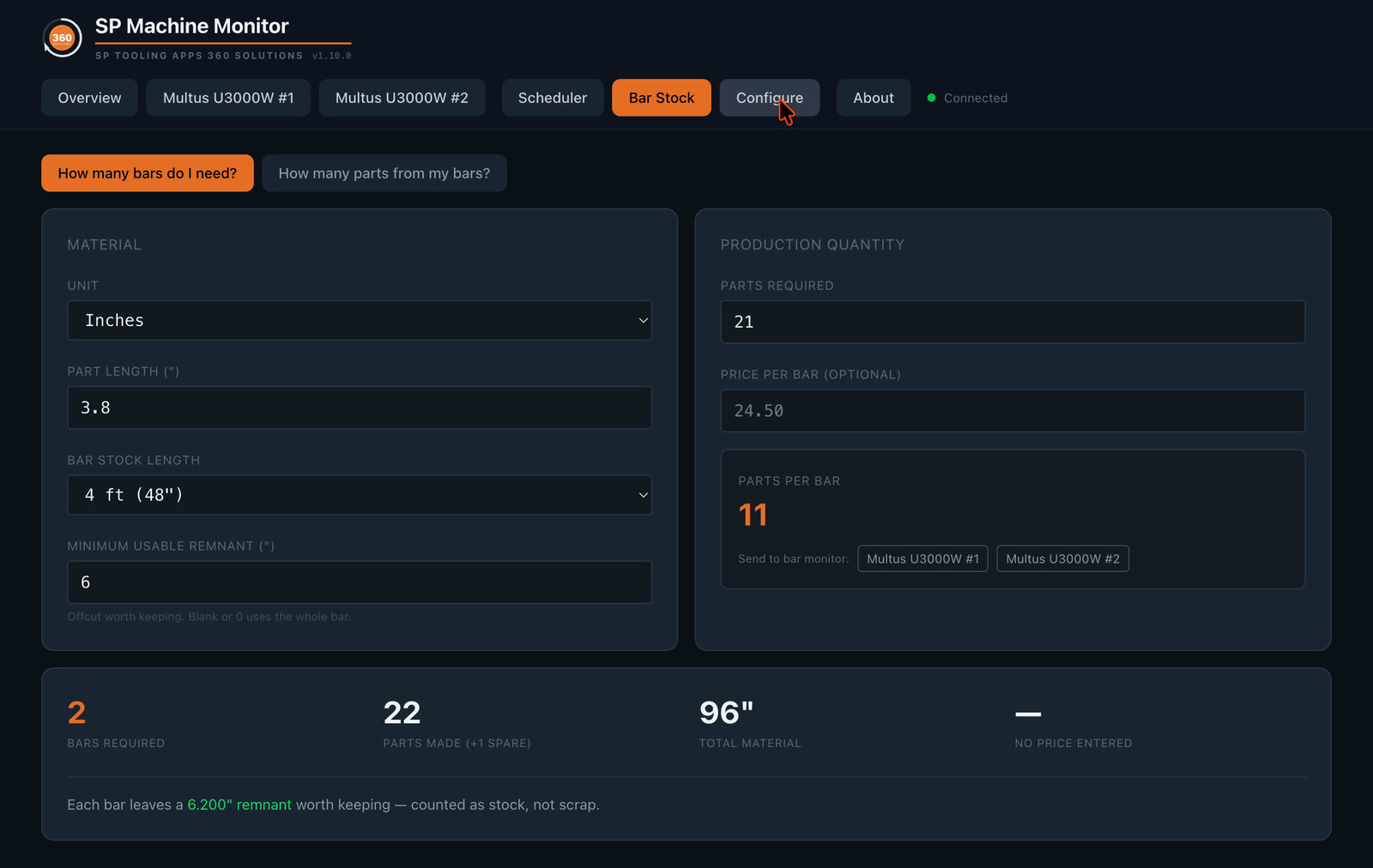Select 'How many parts from my bars?' mode

coord(384,173)
